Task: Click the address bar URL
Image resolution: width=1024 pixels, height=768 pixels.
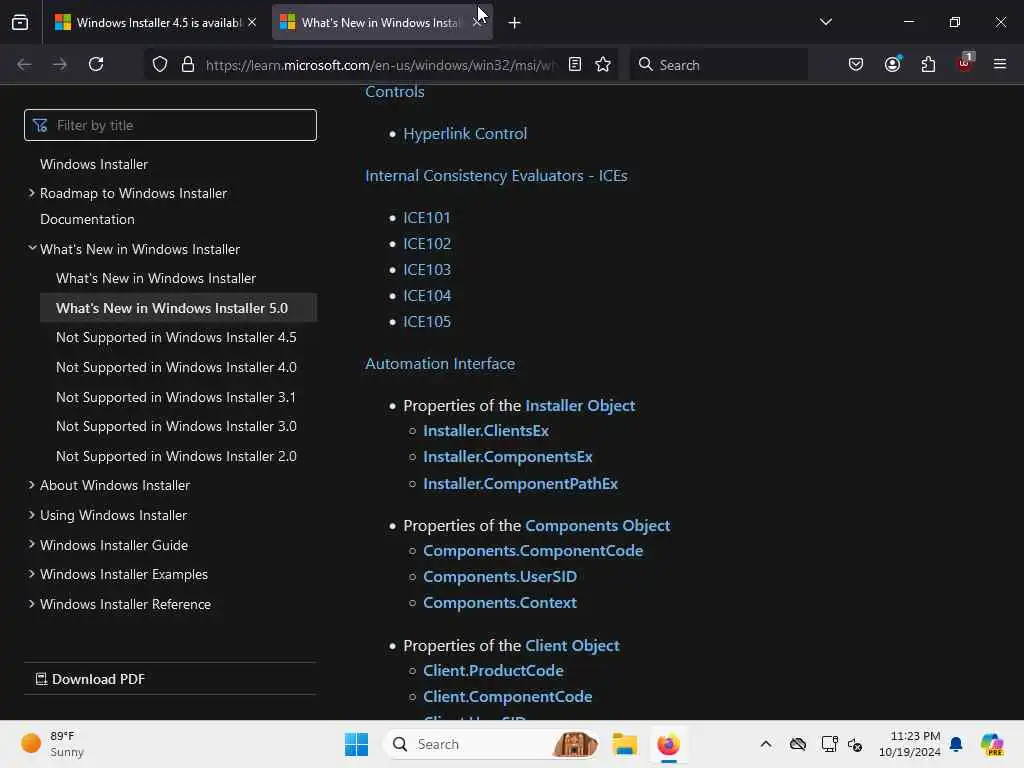Action: 381,65
